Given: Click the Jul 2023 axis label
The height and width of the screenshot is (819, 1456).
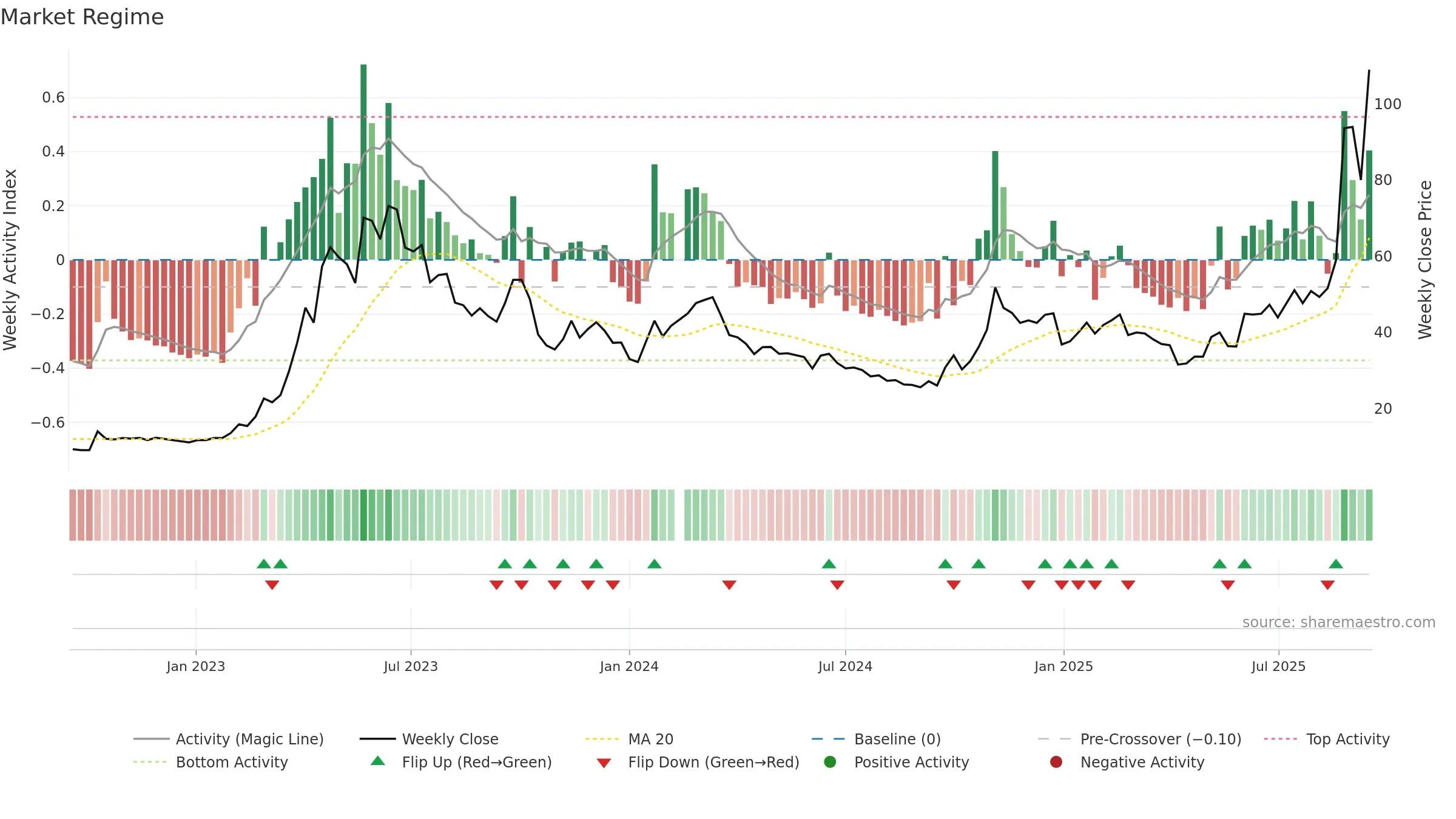Looking at the screenshot, I should pos(411,666).
